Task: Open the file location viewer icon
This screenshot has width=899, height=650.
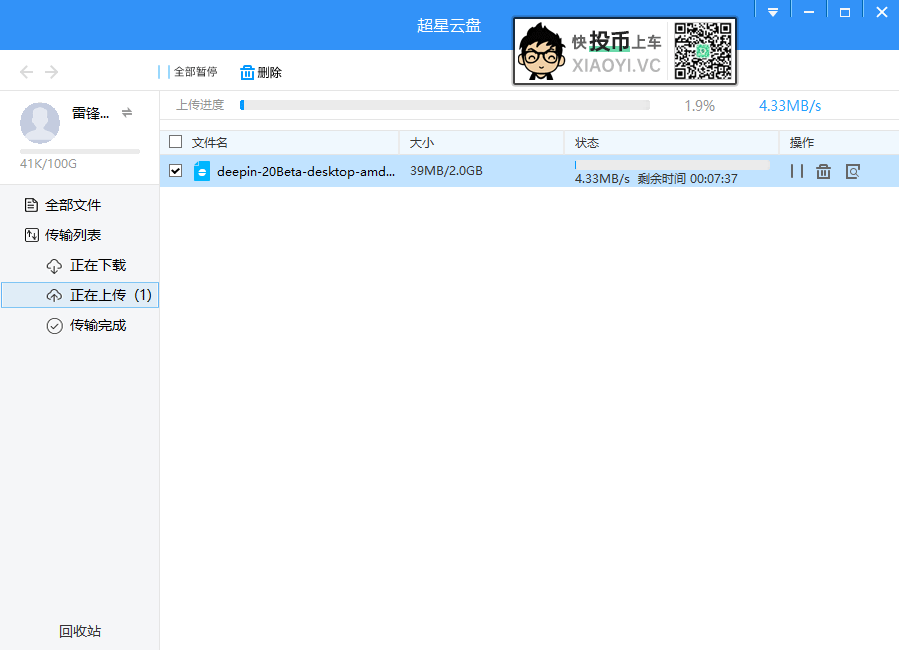Action: coord(852,171)
